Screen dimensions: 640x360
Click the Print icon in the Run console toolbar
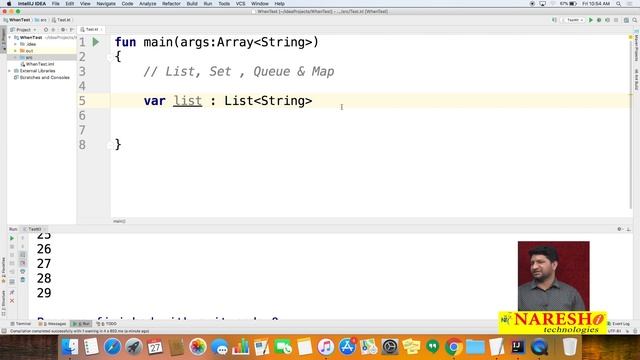[x=23, y=271]
